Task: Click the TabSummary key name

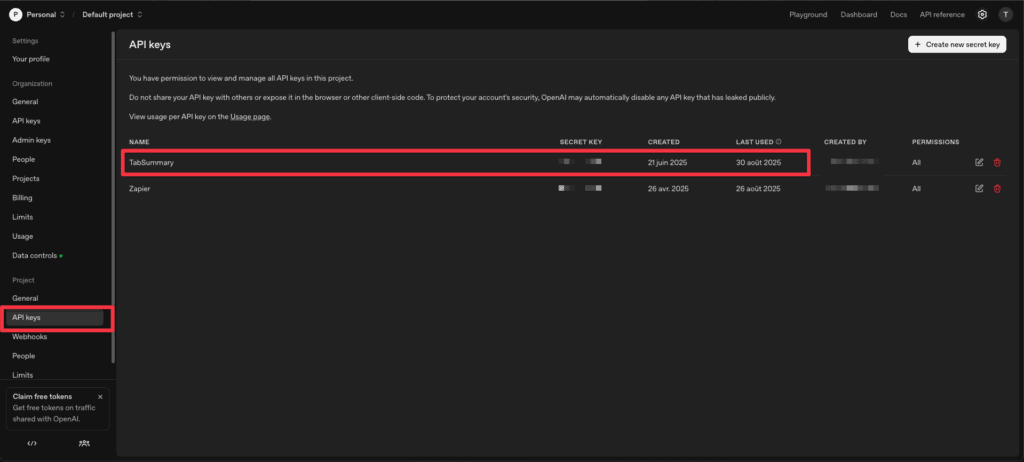Action: click(x=152, y=162)
